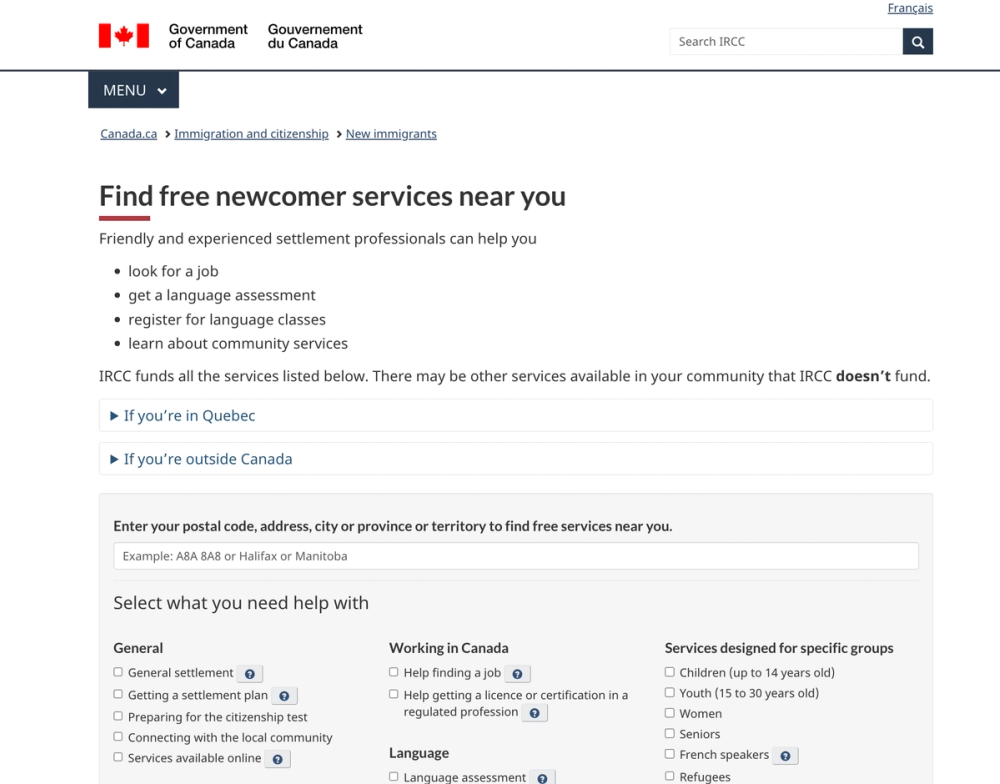Follow the Canada.ca breadcrumb link

point(129,134)
